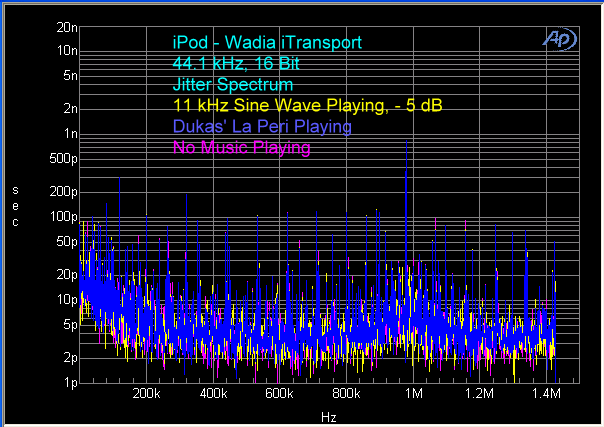Screen dimensions: 604x427
Task: Click the '44.1 kHz, 16 Bit' label
Action: (x=235, y=63)
